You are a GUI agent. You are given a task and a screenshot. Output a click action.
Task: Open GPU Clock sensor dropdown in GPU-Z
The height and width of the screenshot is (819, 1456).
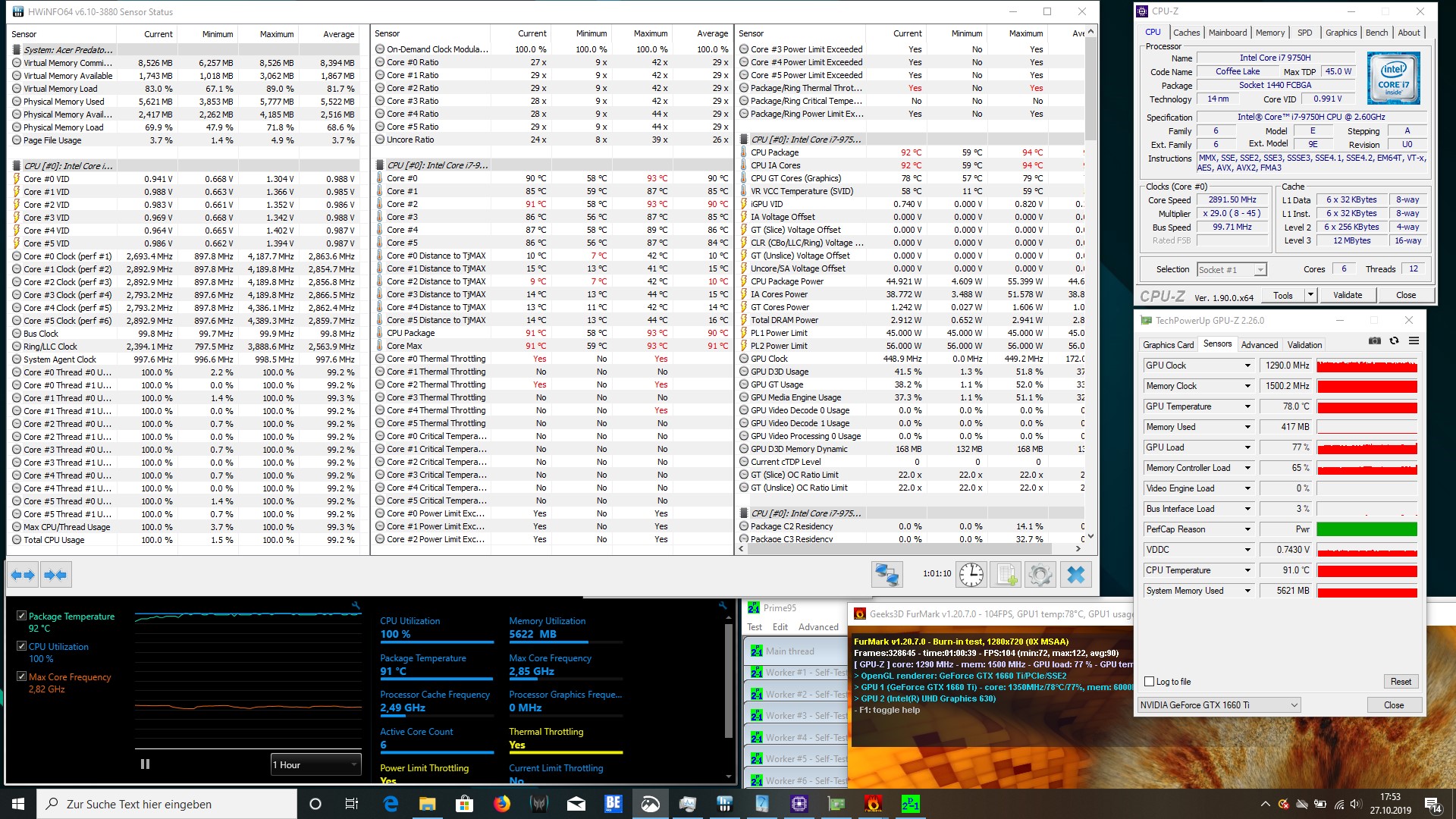[1247, 366]
